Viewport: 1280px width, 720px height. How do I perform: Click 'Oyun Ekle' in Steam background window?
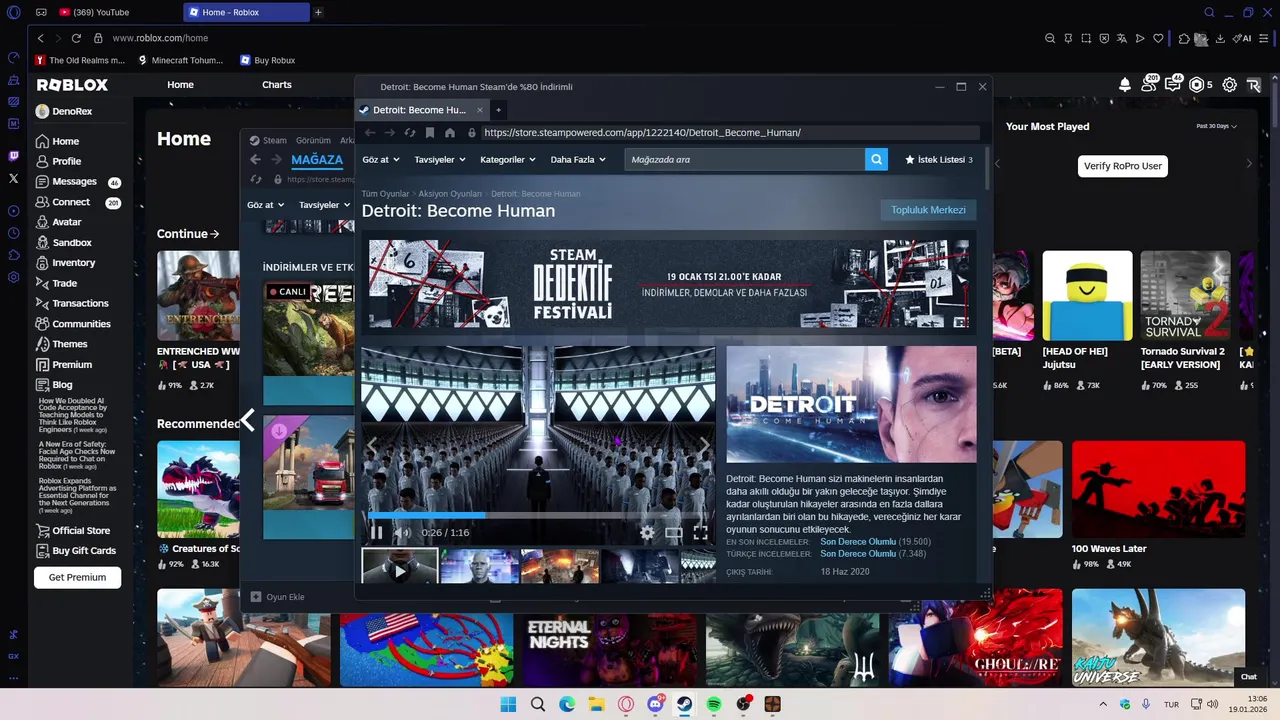pos(277,597)
